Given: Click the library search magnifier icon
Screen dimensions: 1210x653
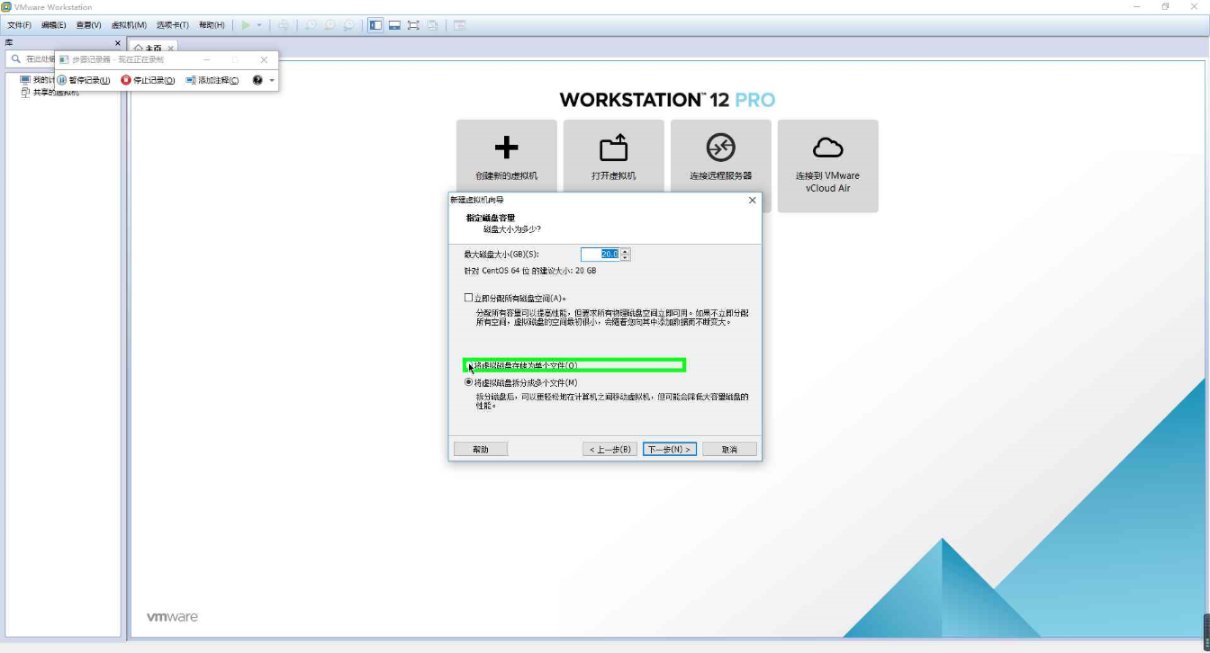Looking at the screenshot, I should tap(15, 59).
